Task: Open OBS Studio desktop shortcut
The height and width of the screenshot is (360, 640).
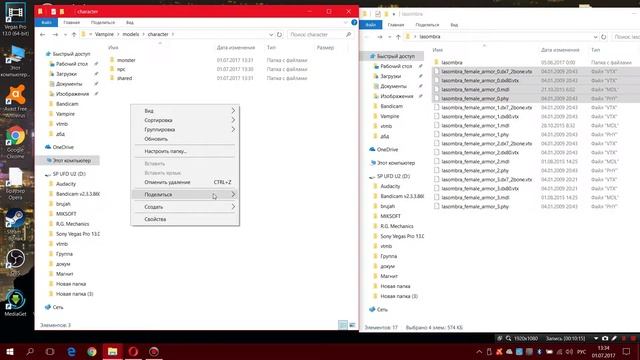Action: pyautogui.click(x=15, y=262)
